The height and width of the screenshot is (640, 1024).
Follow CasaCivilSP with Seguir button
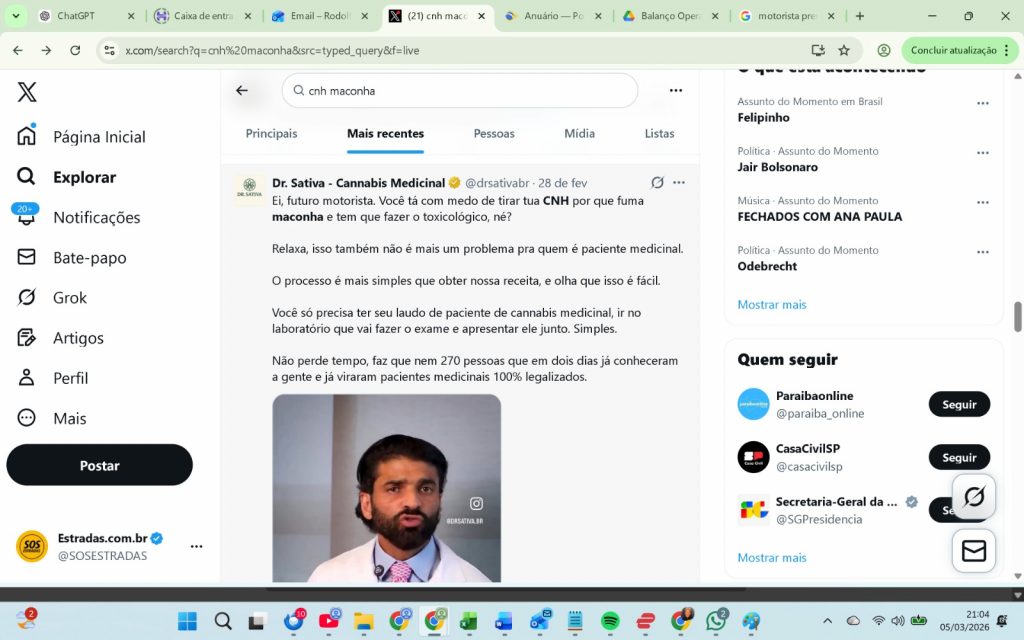click(x=959, y=457)
